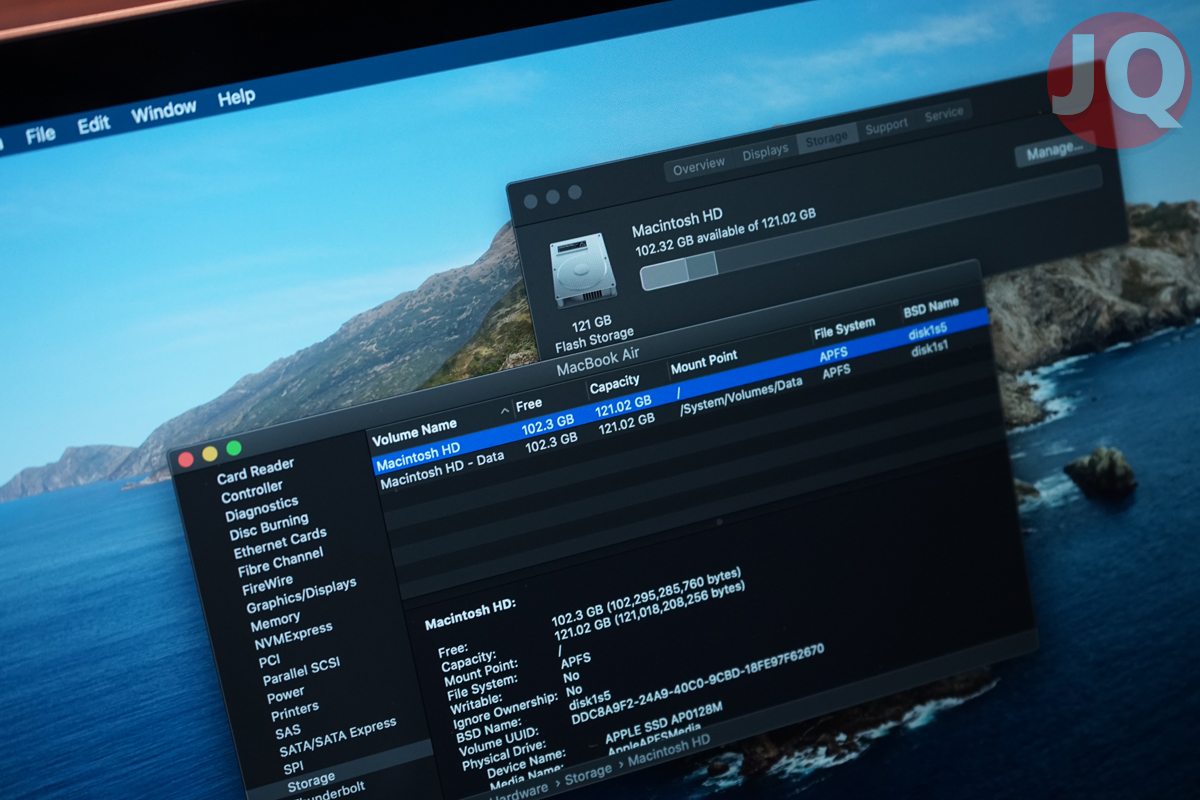The height and width of the screenshot is (800, 1200).
Task: Select PCI in the sidebar
Action: (269, 660)
